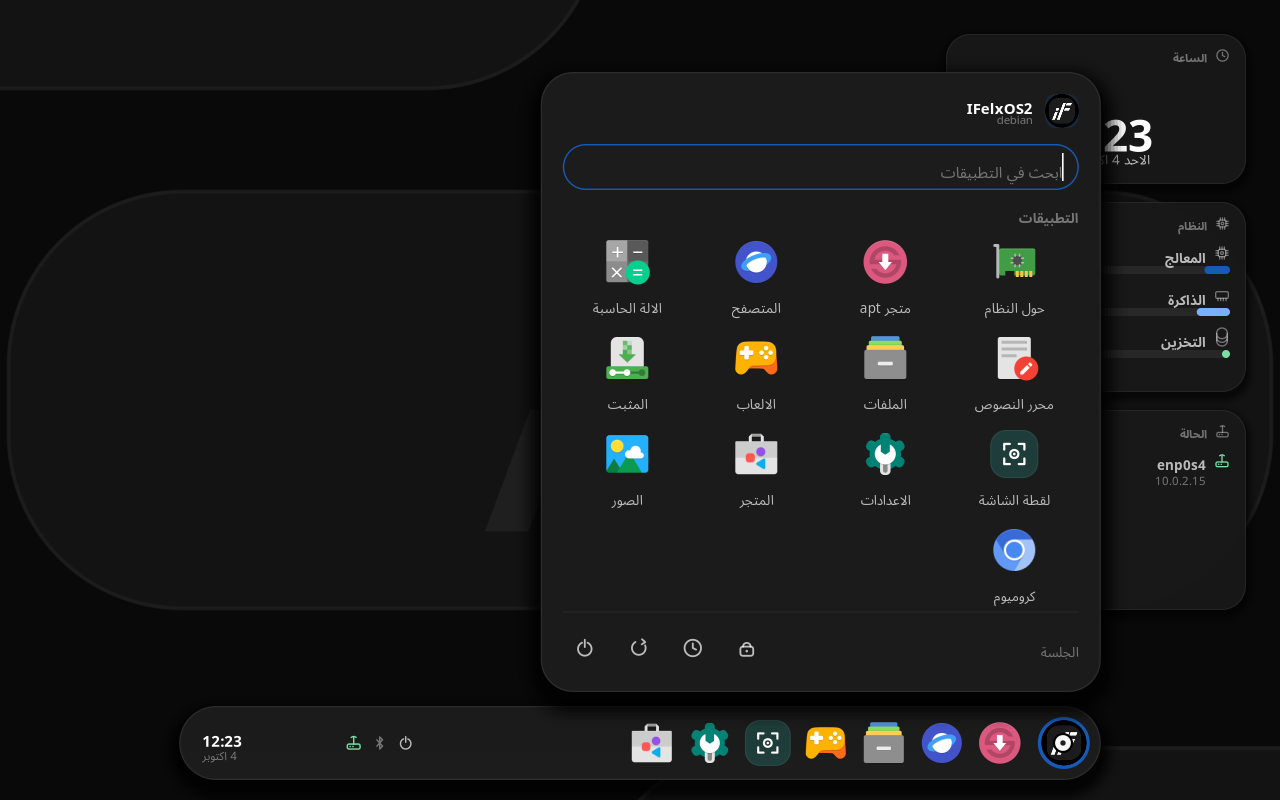The height and width of the screenshot is (800, 1280).
Task: Open المثبت installer app
Action: (x=627, y=373)
